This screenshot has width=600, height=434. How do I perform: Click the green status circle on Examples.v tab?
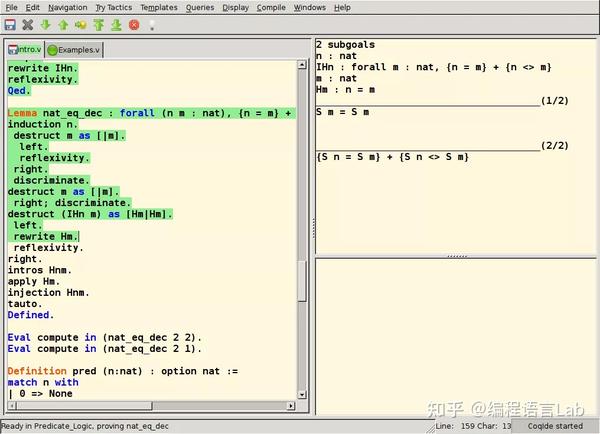point(52,50)
